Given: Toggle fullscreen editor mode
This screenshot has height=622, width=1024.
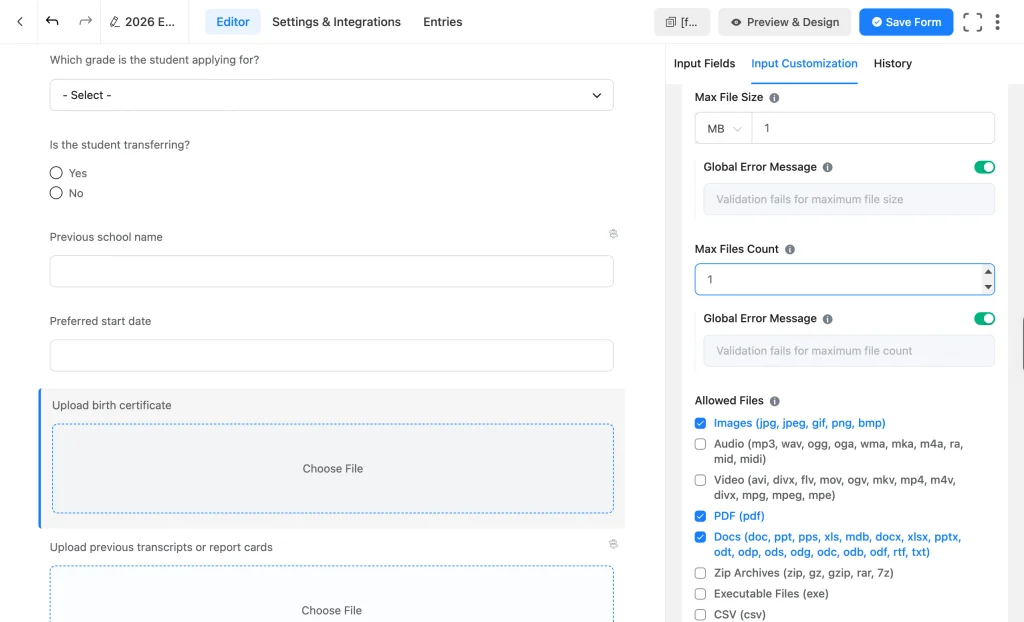Looking at the screenshot, I should [x=972, y=22].
